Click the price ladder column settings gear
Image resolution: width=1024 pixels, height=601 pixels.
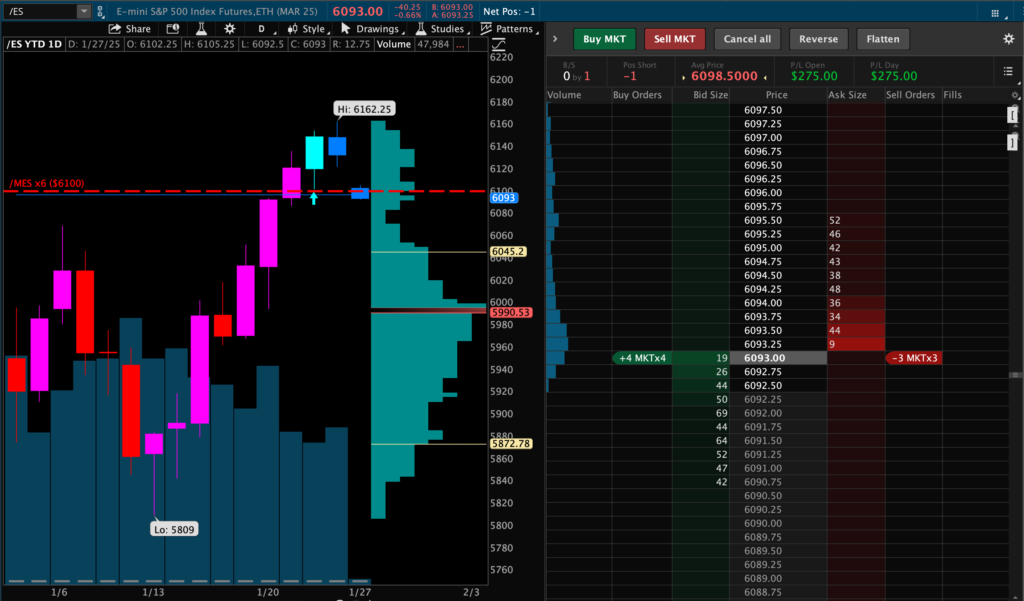1015,95
